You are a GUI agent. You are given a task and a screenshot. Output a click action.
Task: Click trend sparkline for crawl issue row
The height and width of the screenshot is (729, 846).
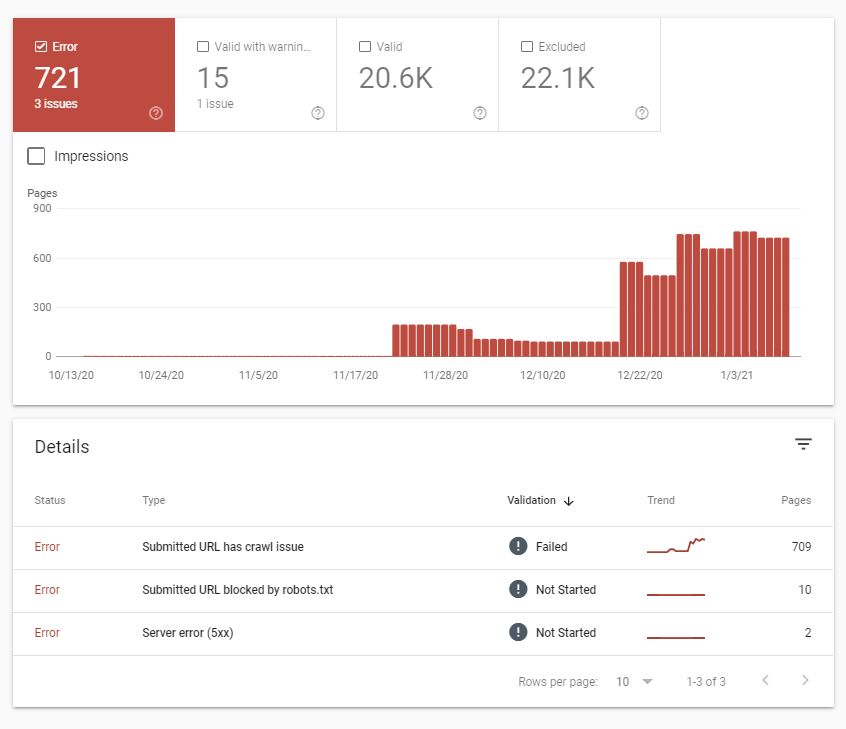point(676,546)
